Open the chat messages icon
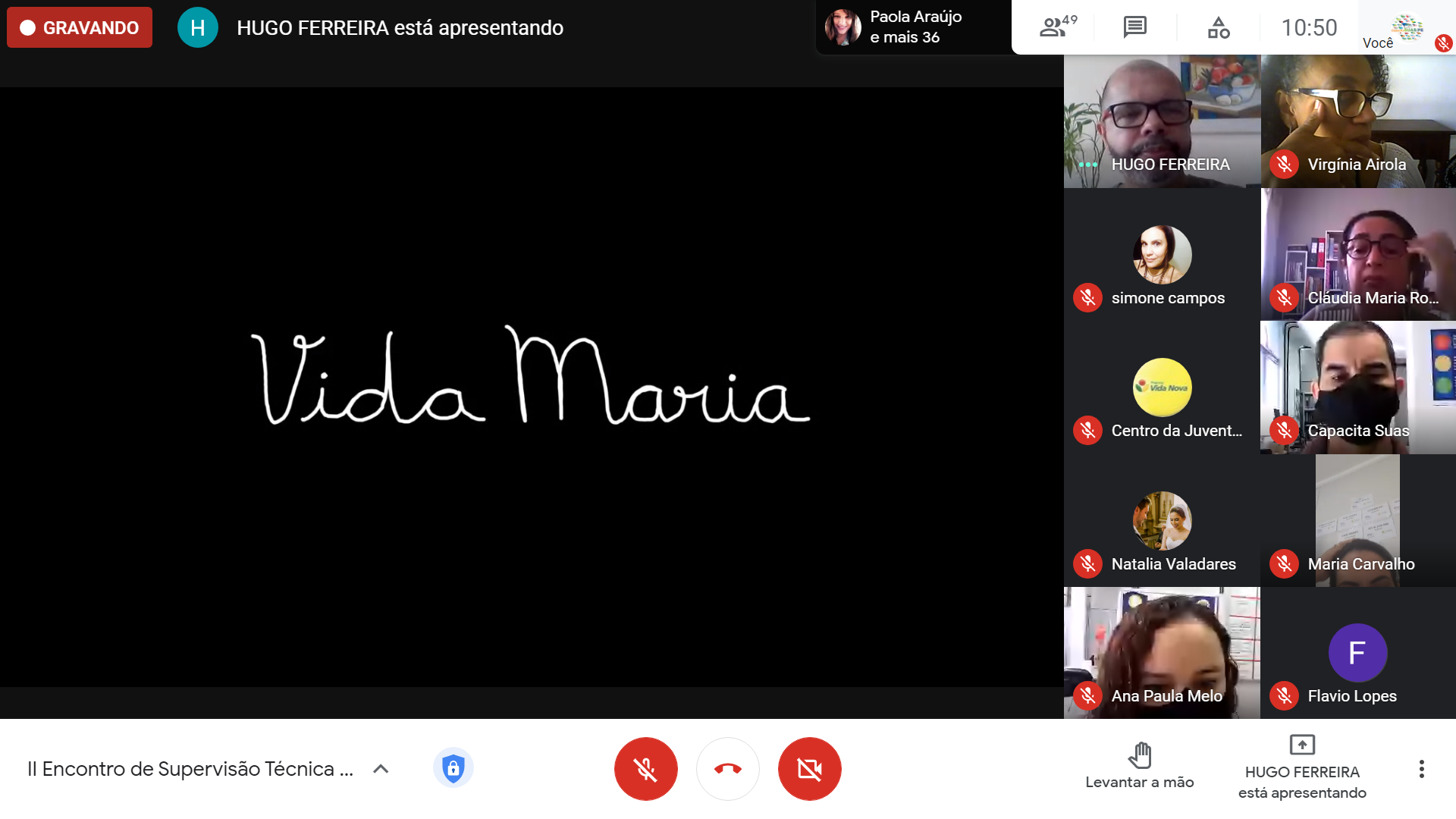1456x819 pixels. point(1134,27)
